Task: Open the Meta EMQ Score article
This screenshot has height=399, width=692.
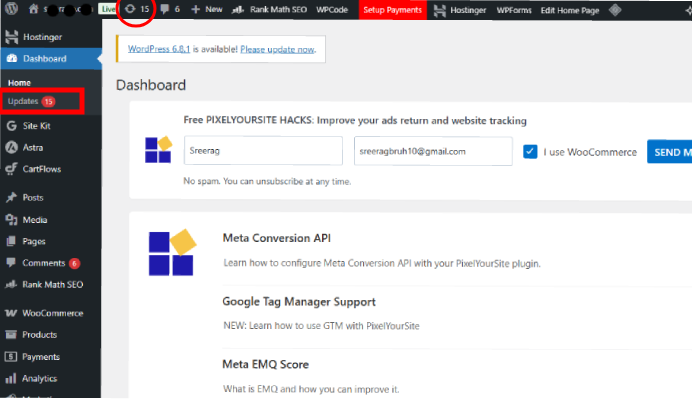Action: point(265,365)
